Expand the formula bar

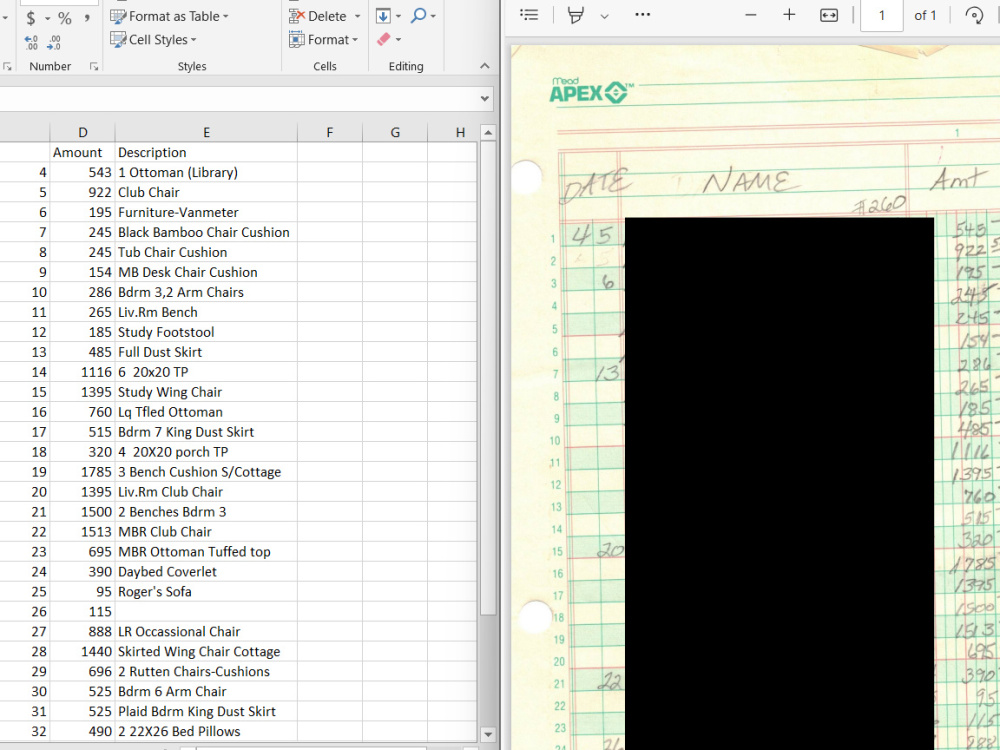click(x=485, y=99)
